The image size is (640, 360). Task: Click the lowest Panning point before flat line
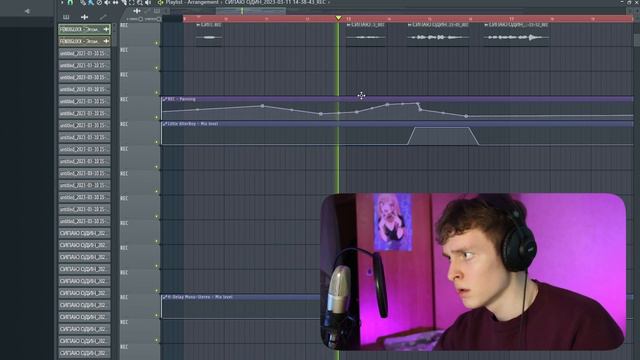click(467, 116)
